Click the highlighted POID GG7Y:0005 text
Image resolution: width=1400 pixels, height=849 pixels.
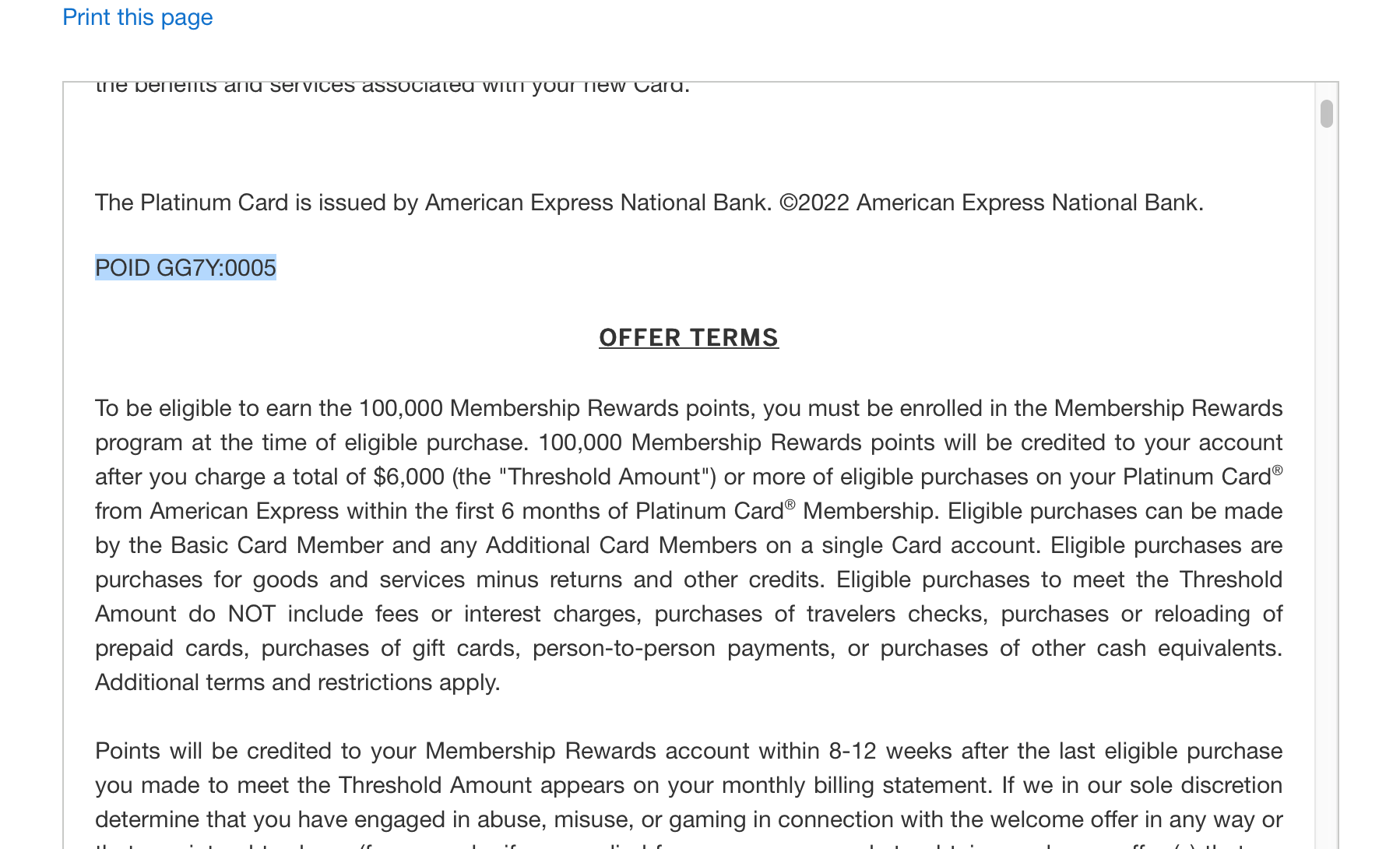click(x=185, y=268)
